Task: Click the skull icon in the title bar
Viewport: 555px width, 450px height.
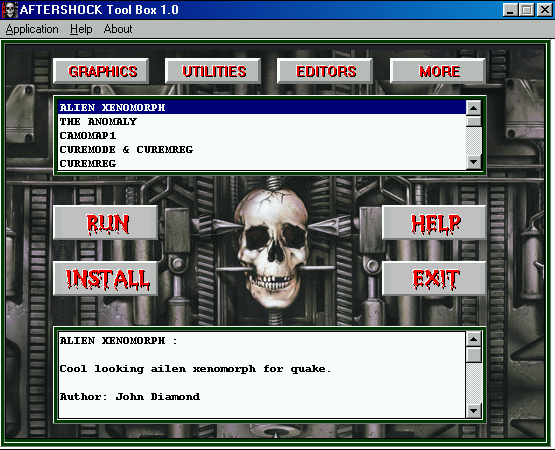Action: (x=10, y=10)
